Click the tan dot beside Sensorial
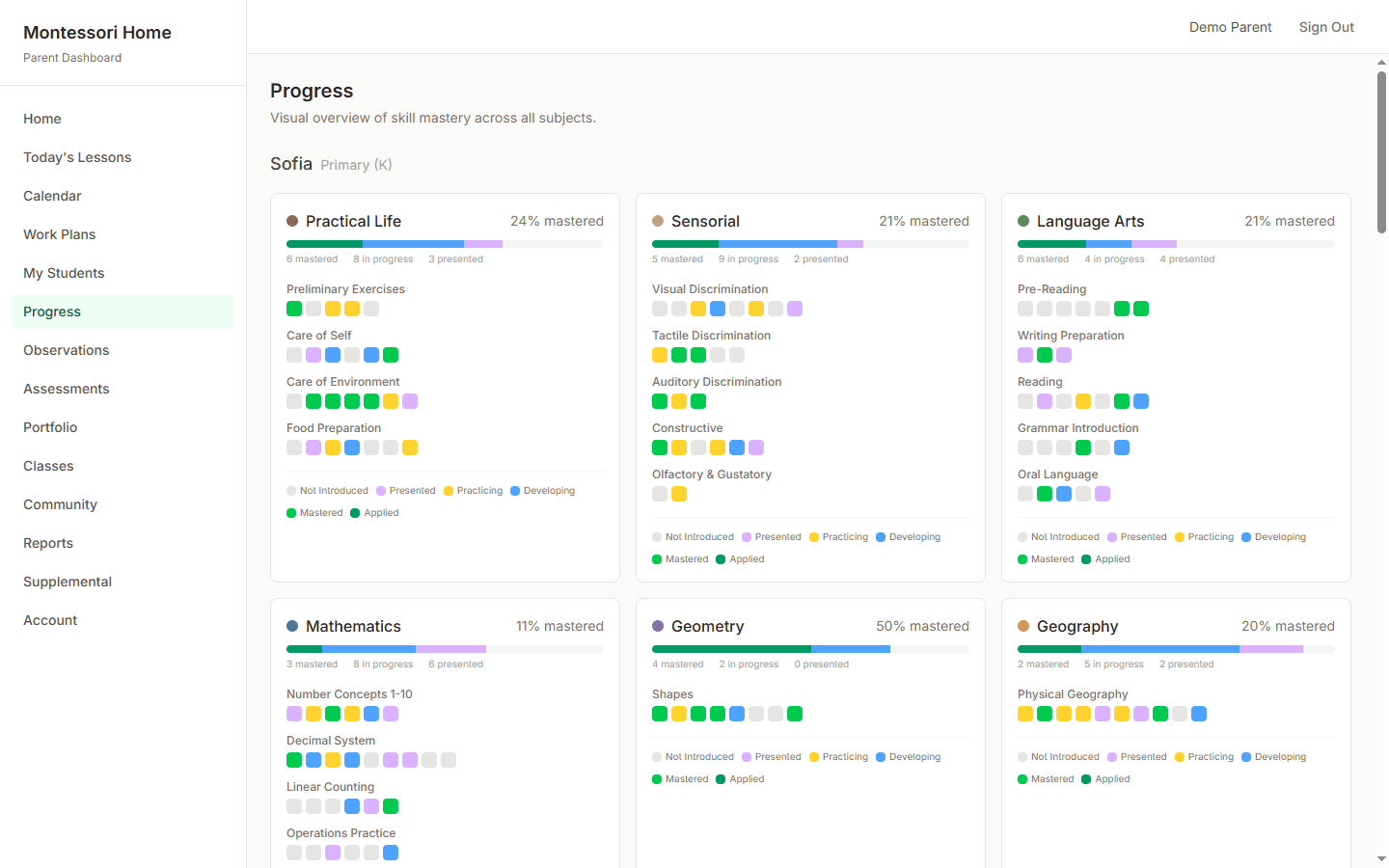 pos(658,221)
